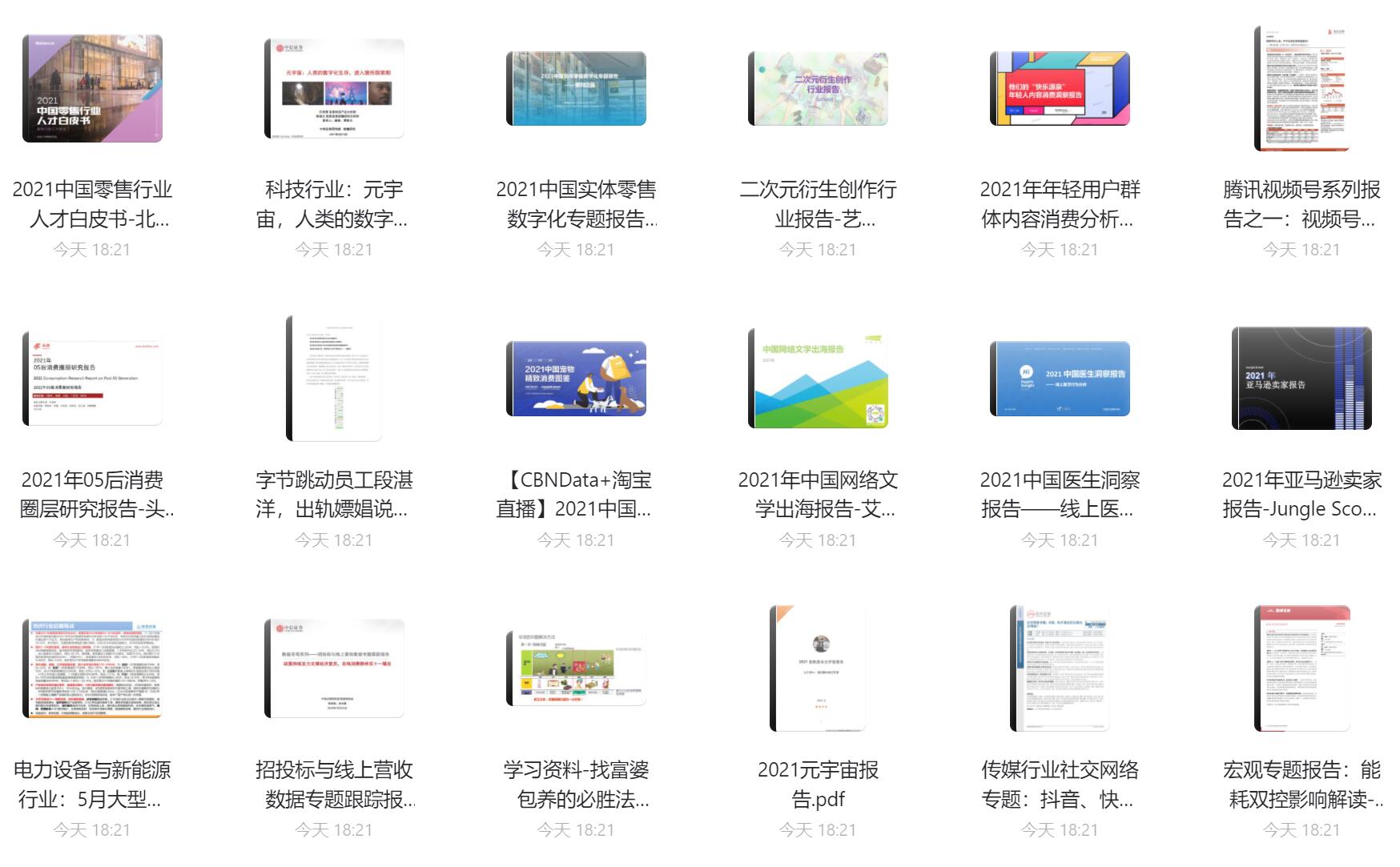Click the 科技行业：元宇宙 report cover

[x=334, y=89]
